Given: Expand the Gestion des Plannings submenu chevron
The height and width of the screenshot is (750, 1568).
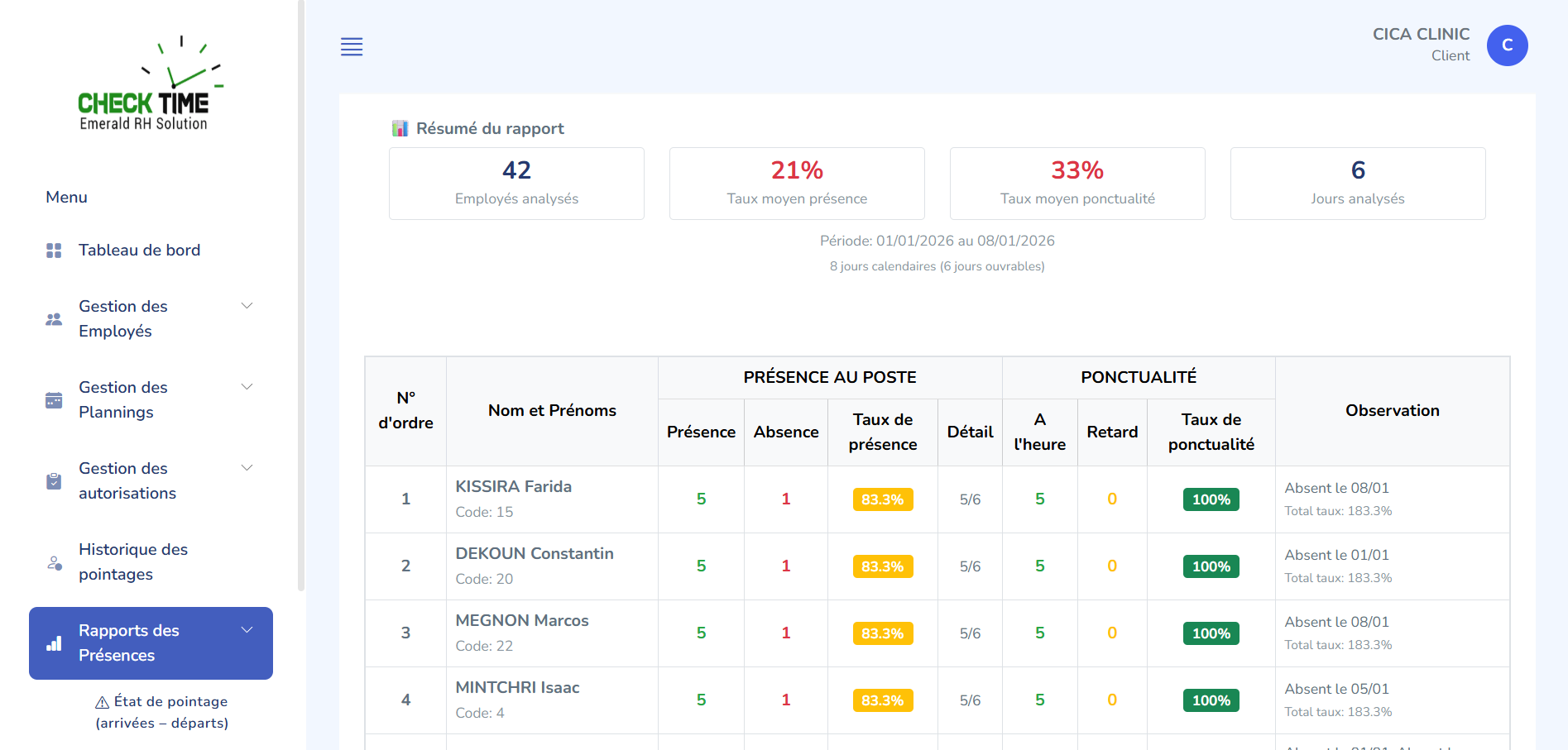Looking at the screenshot, I should [247, 386].
